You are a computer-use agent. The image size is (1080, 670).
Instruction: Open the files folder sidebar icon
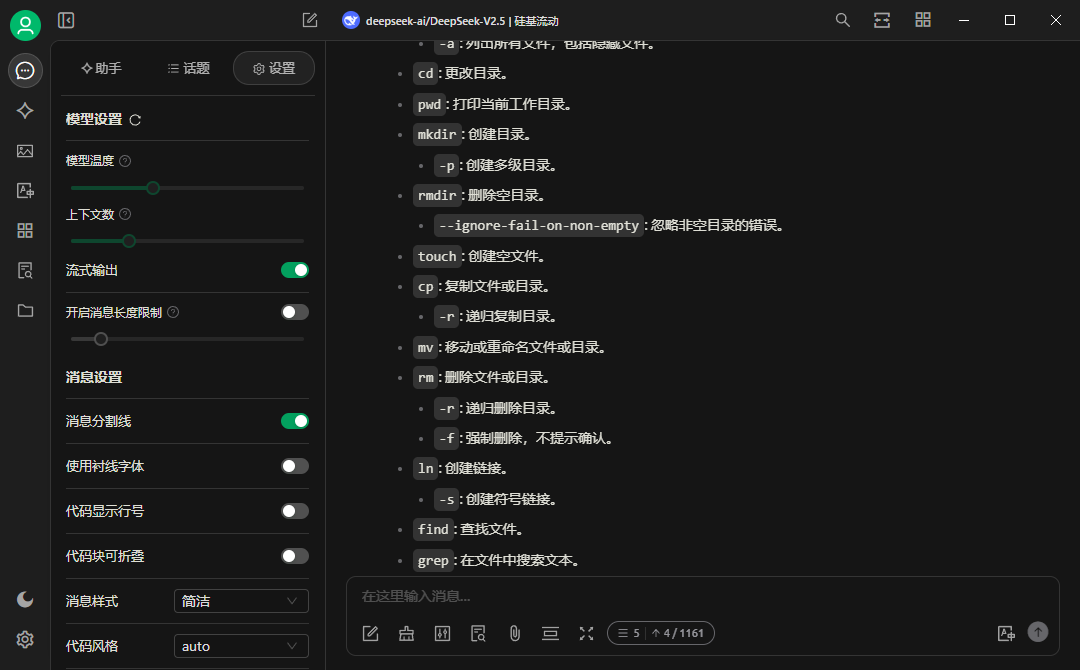25,311
